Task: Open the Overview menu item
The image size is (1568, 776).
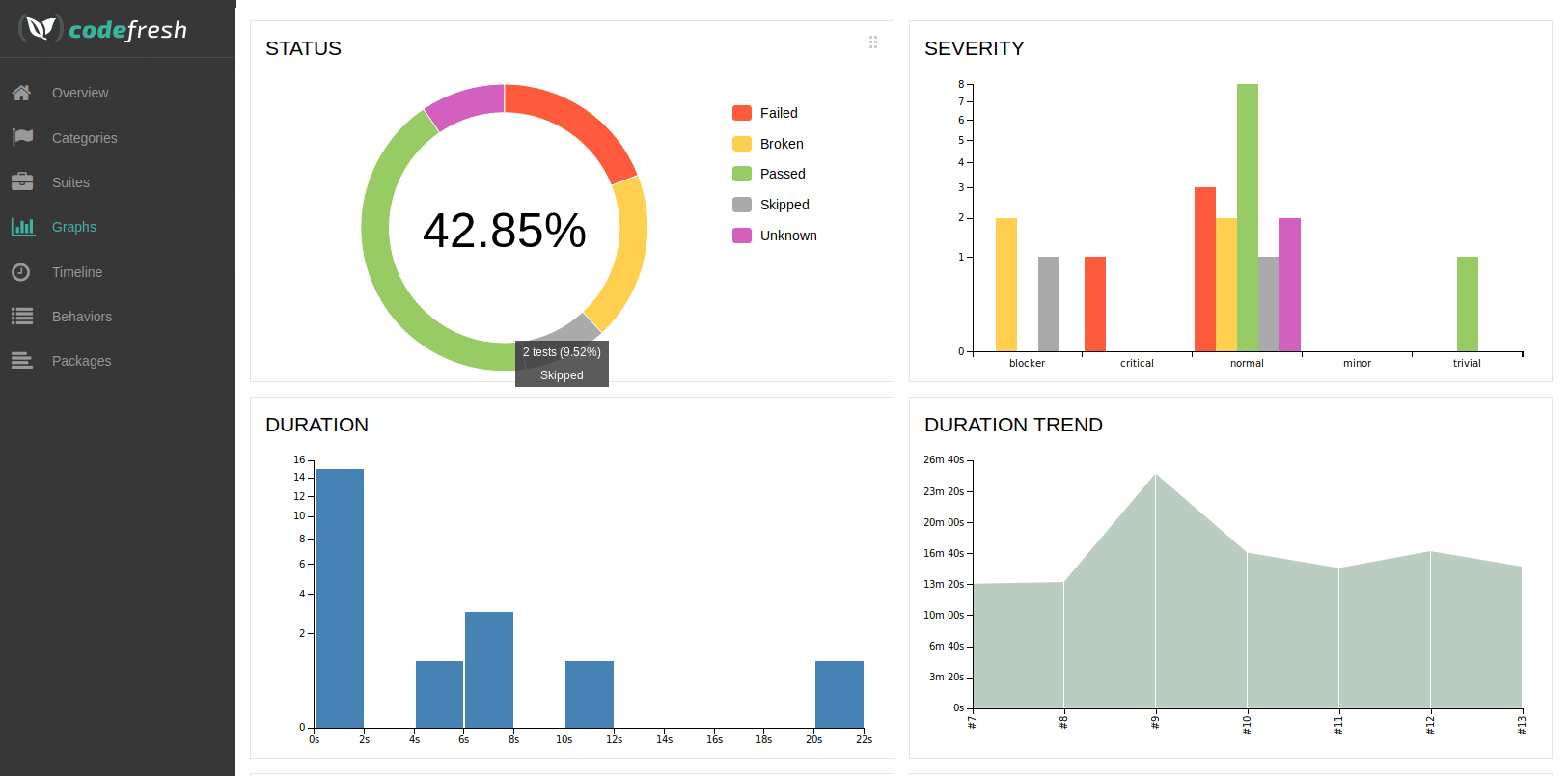Action: click(80, 93)
